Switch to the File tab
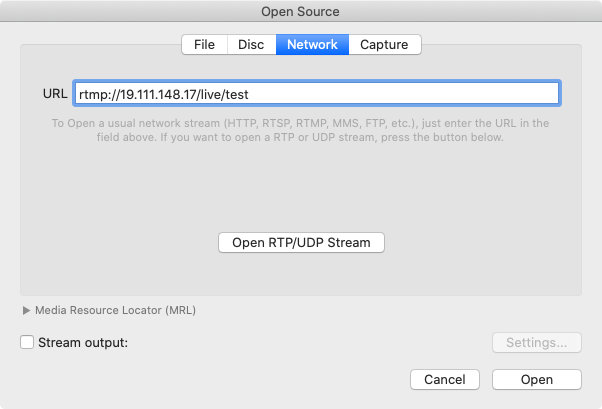The width and height of the screenshot is (602, 409). [204, 44]
